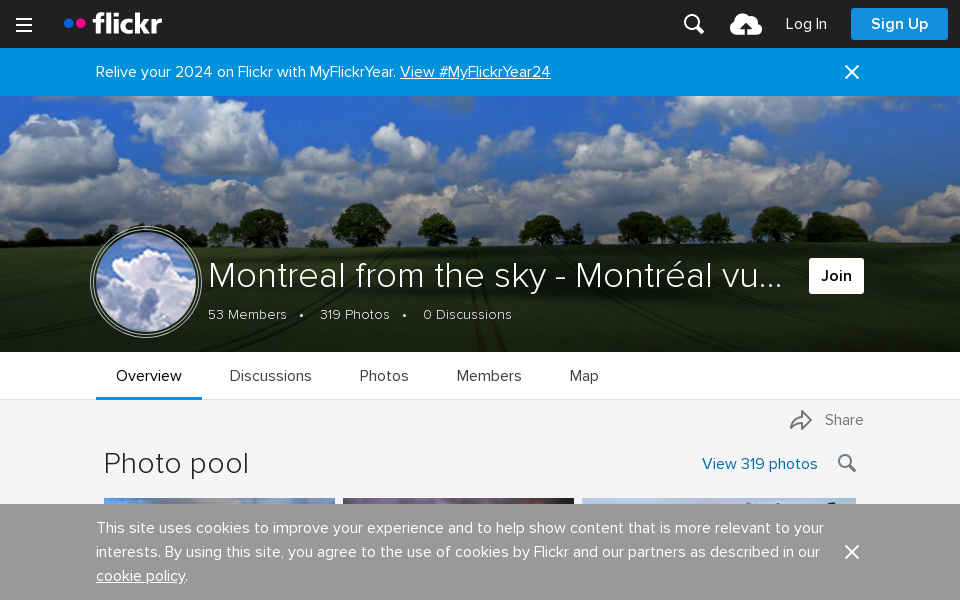
Task: Click the Sign Up button
Action: click(899, 23)
